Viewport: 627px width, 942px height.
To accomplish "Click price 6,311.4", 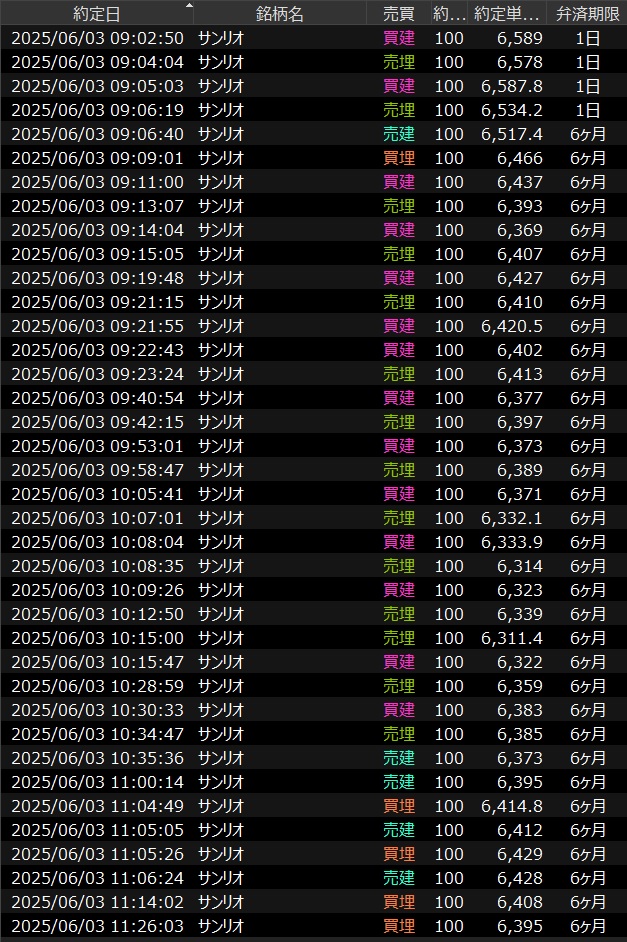I will (x=512, y=639).
